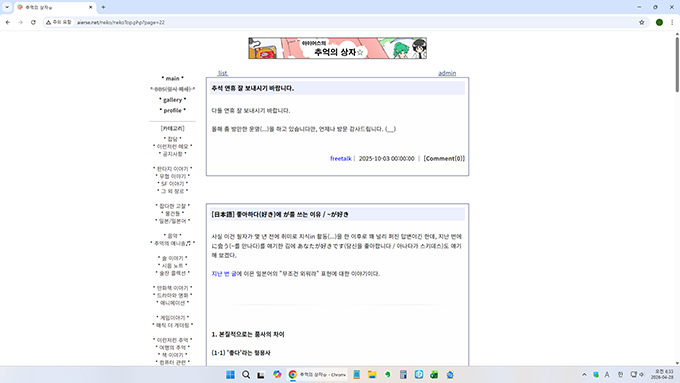Open the 술잔 콜렉션 category

[x=173, y=273]
